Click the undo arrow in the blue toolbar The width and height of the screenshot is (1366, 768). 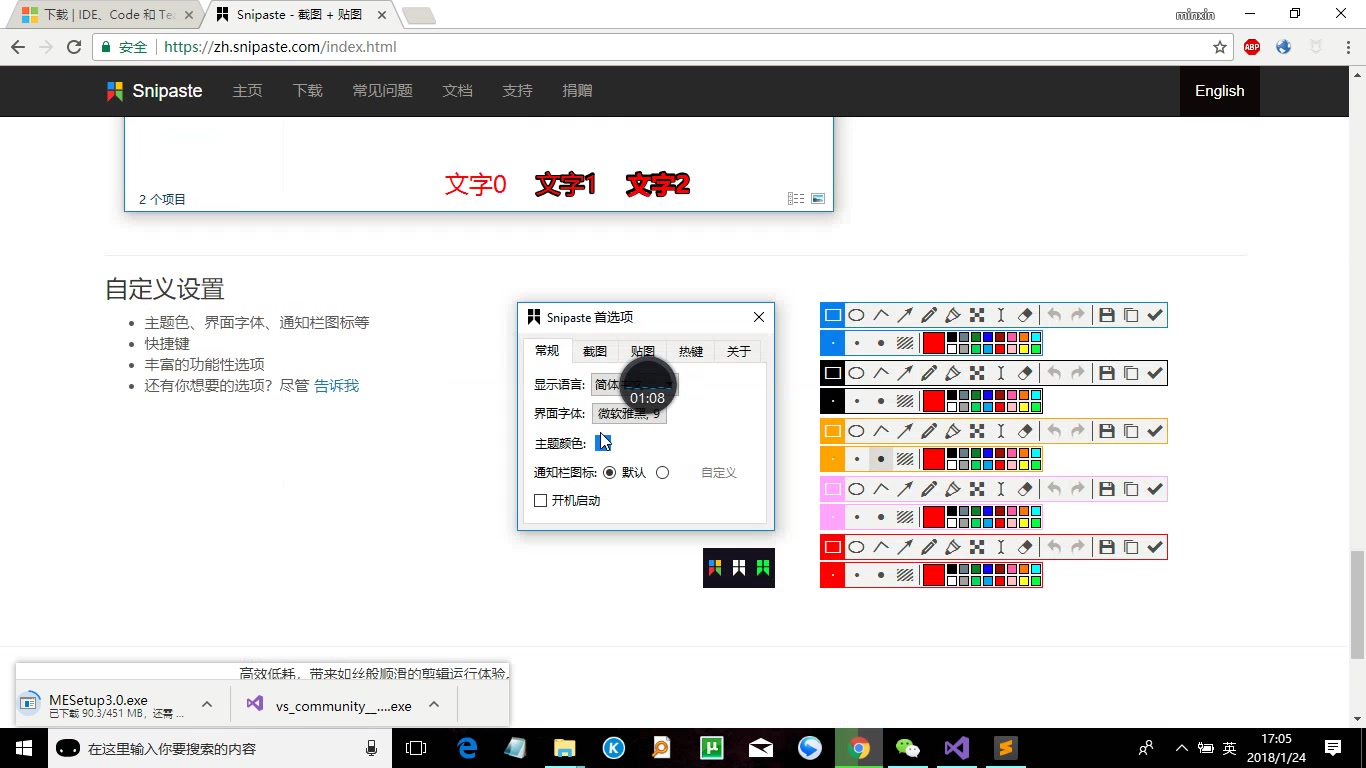point(1054,315)
